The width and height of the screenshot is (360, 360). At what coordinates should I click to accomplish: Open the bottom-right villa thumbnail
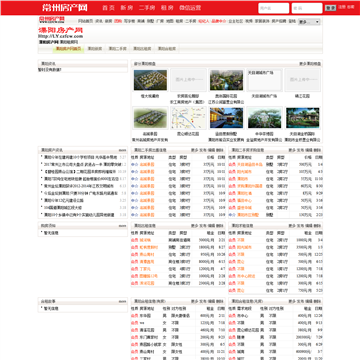coord(302,118)
